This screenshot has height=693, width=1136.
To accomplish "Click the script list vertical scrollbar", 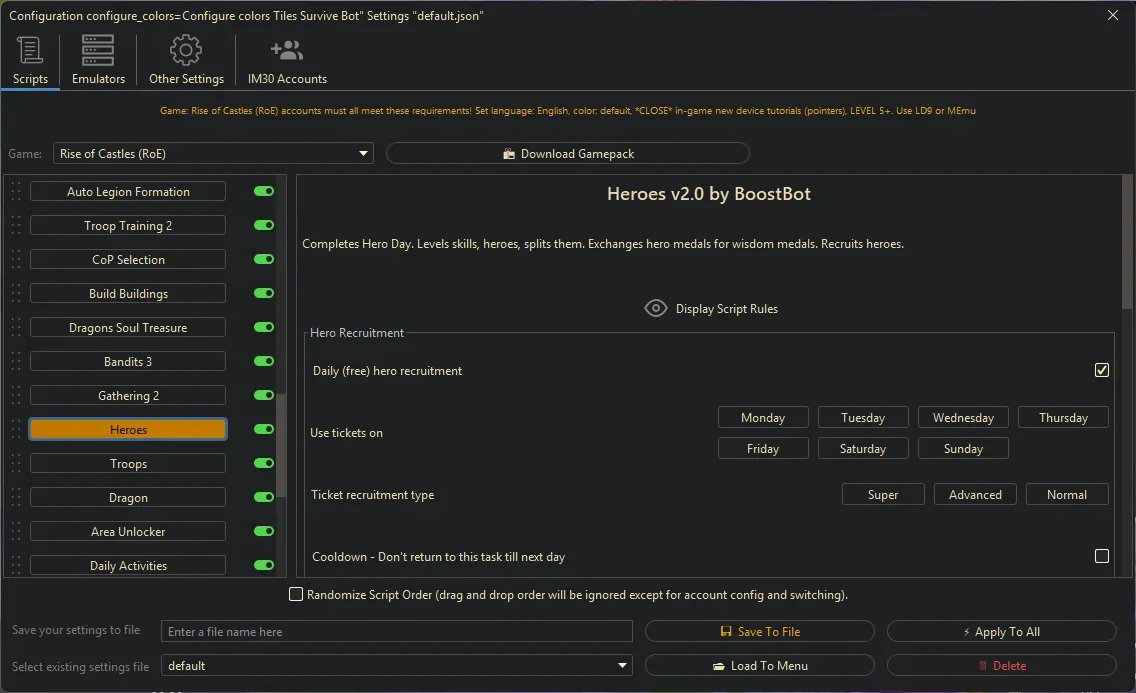I will tap(281, 446).
